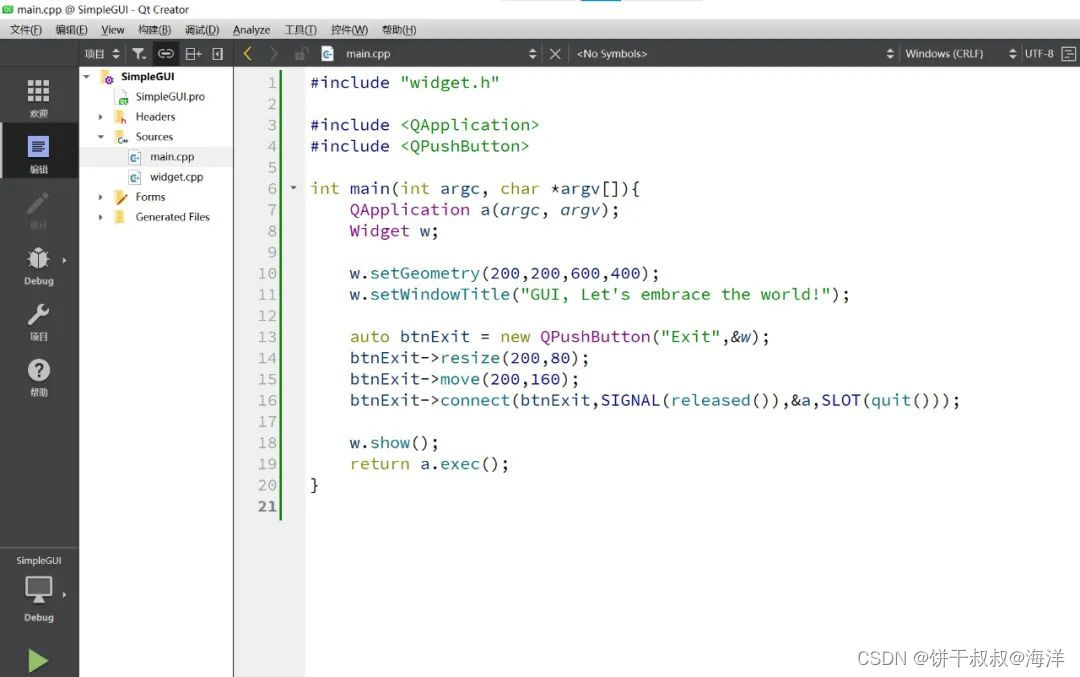The height and width of the screenshot is (677, 1080).
Task: Open the Analyze menu
Action: click(x=251, y=30)
